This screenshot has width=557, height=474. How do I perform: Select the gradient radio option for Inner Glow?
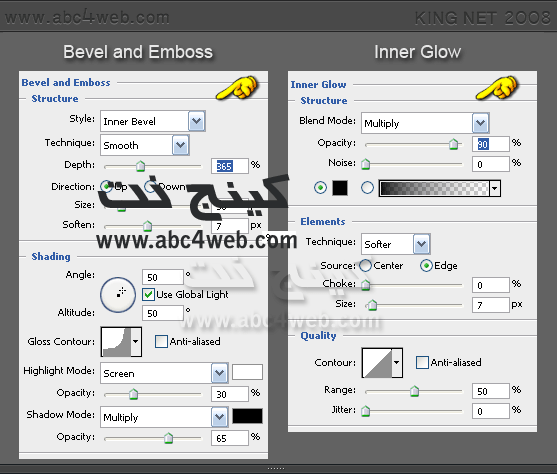click(x=367, y=188)
